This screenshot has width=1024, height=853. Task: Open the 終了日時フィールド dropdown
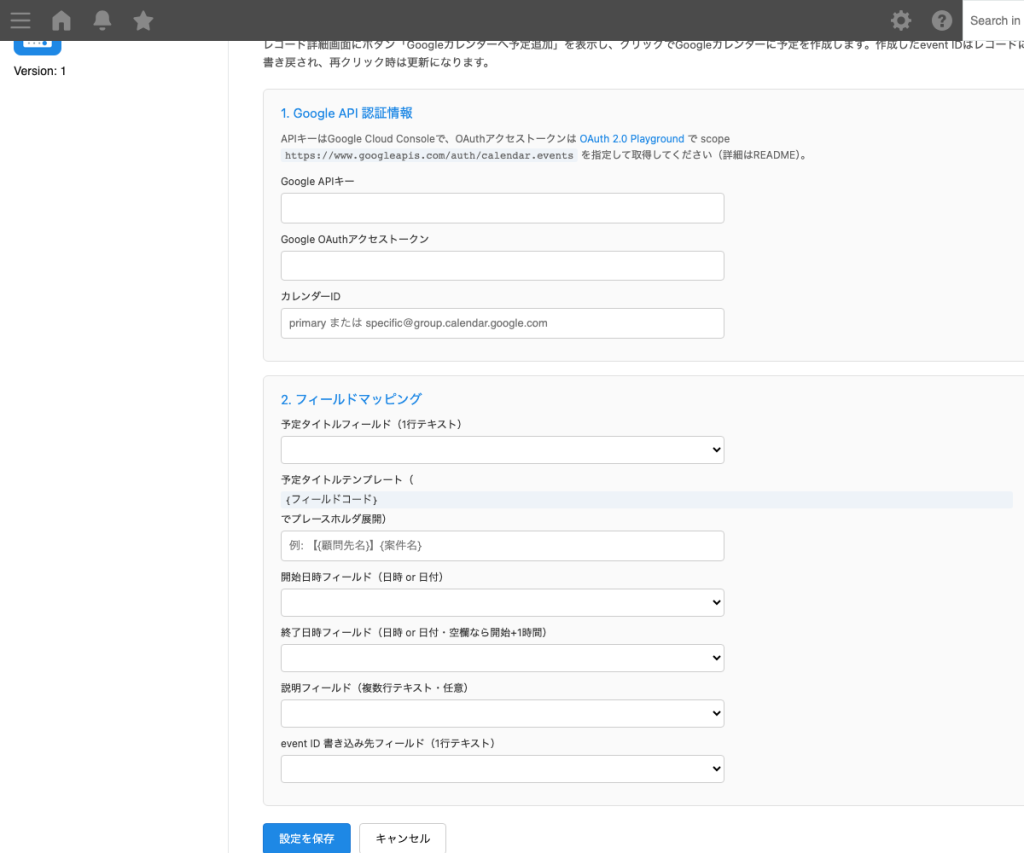pos(502,657)
